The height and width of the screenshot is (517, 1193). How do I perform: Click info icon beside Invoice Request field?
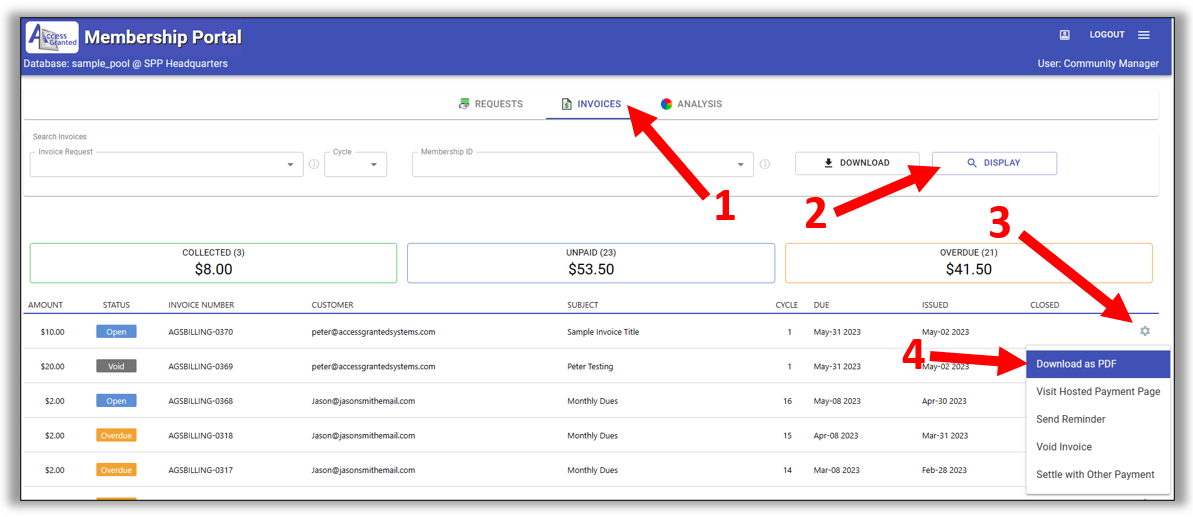(314, 165)
